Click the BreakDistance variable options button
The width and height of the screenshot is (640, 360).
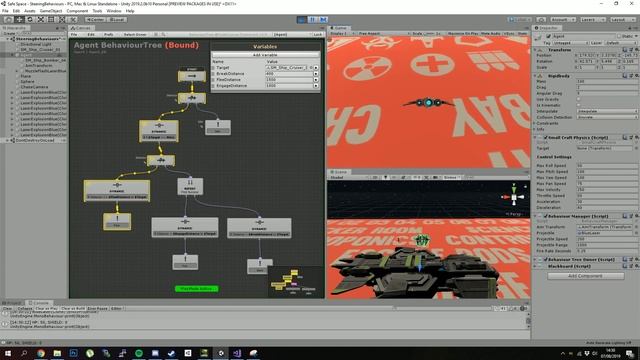(316, 73)
